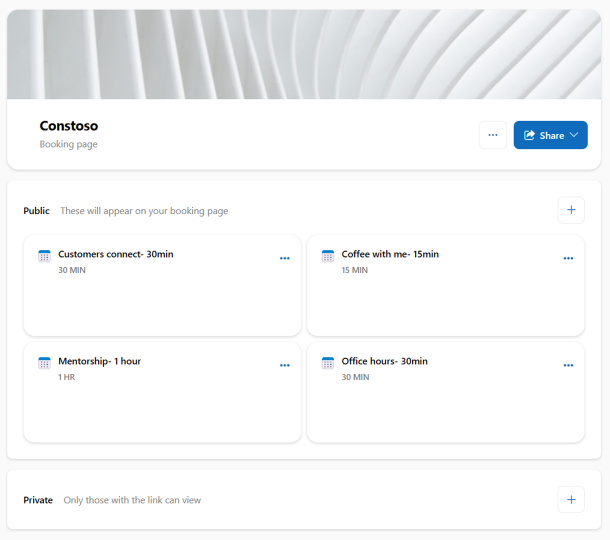Click the banner image at the top
Viewport: 610px width, 540px height.
click(304, 54)
